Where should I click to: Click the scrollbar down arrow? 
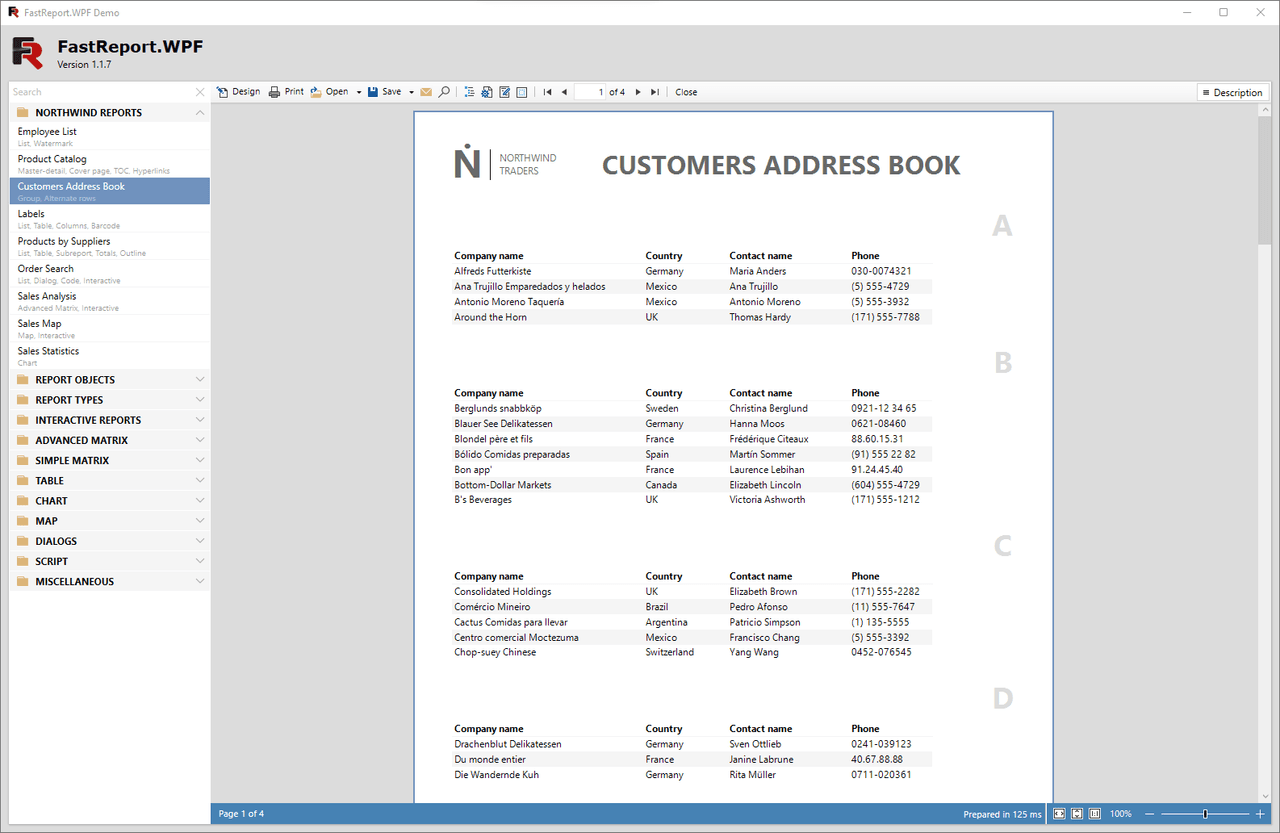coord(1264,797)
